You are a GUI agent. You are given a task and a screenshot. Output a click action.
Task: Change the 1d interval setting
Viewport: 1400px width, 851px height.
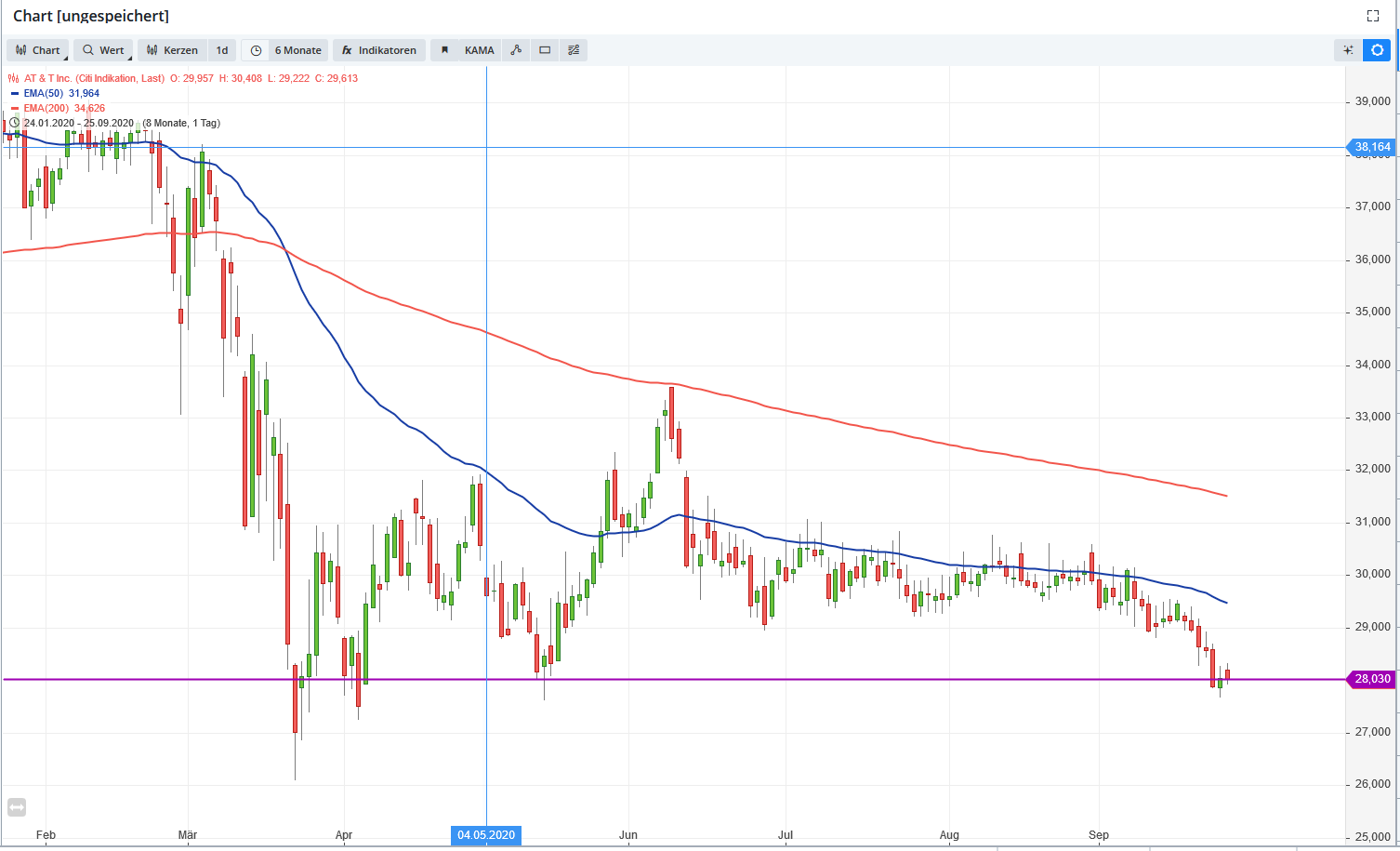(x=222, y=50)
